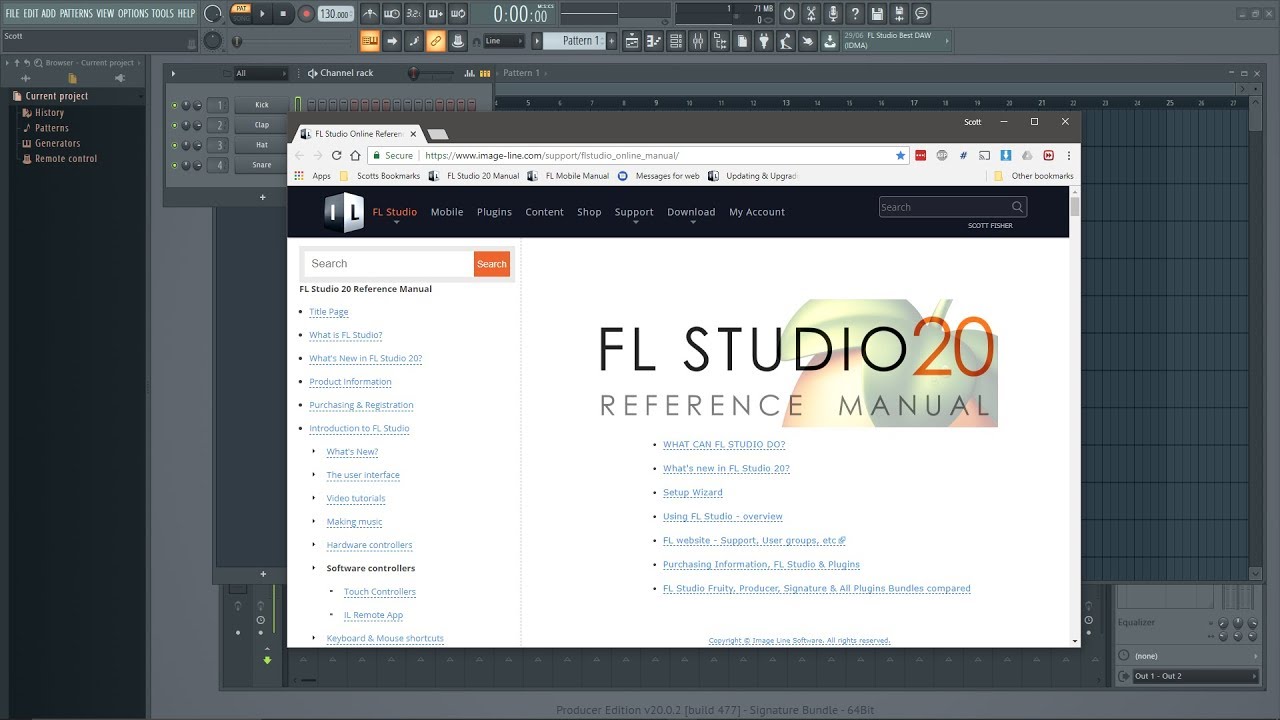Click the render as audio file icon
Image resolution: width=1280 pixels, height=720 pixels.
pyautogui.click(x=900, y=14)
